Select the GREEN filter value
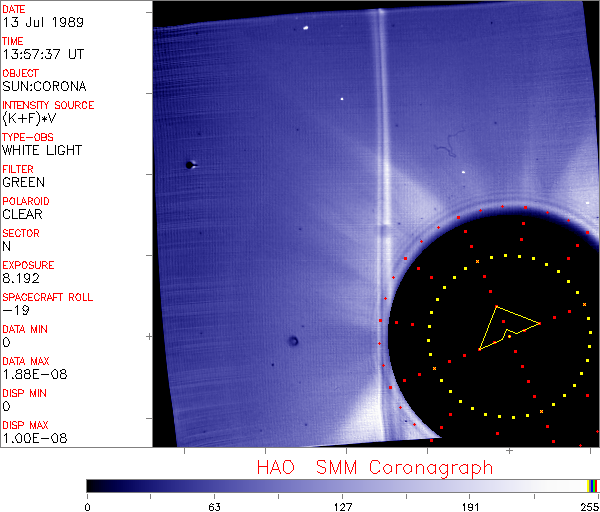600x512 pixels. tap(24, 183)
